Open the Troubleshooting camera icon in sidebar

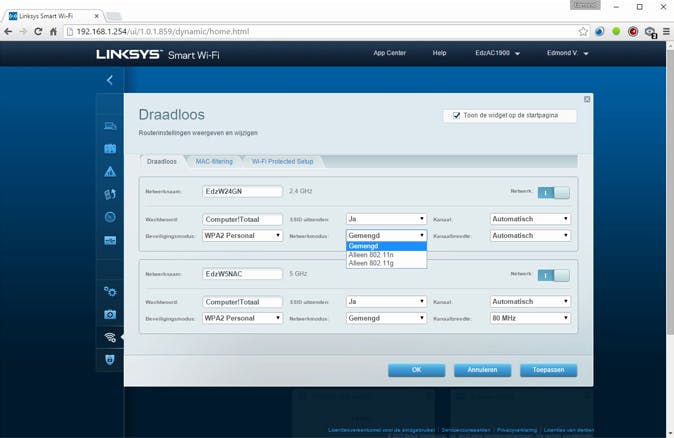[110, 314]
